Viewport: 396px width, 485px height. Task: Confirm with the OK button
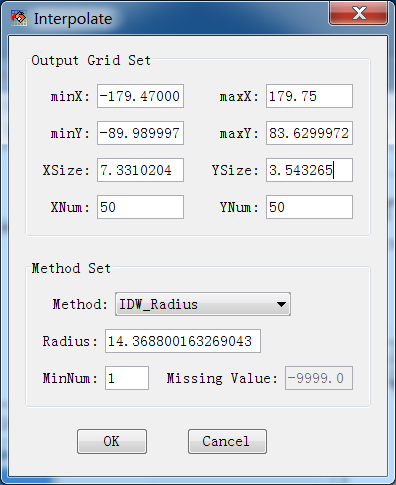click(x=112, y=441)
